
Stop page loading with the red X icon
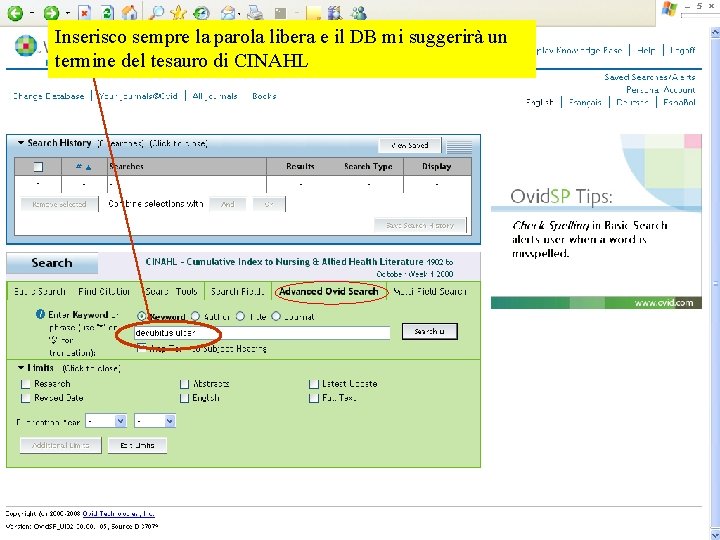(84, 13)
